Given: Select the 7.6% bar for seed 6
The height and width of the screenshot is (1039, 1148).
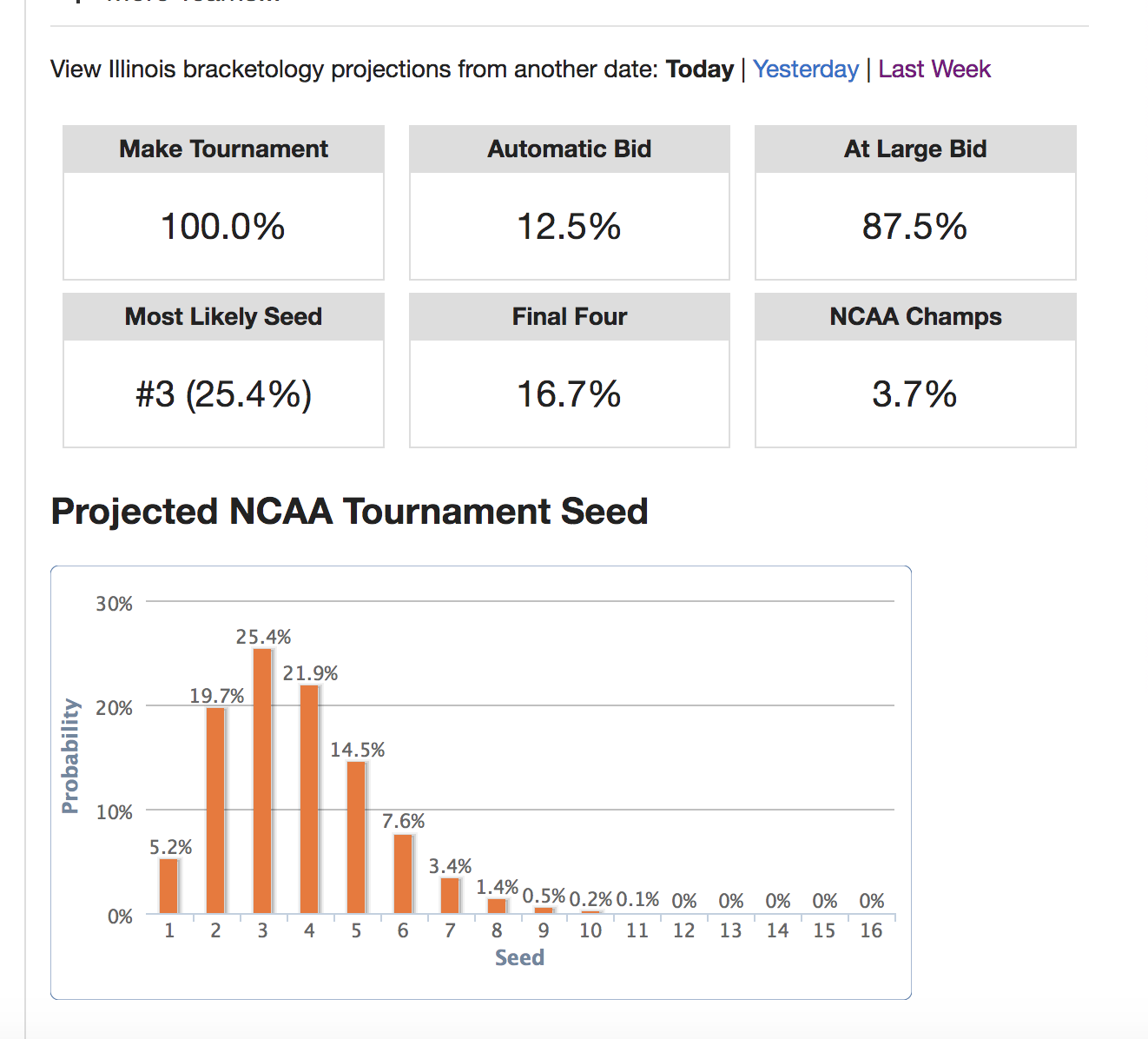Looking at the screenshot, I should pos(403,873).
